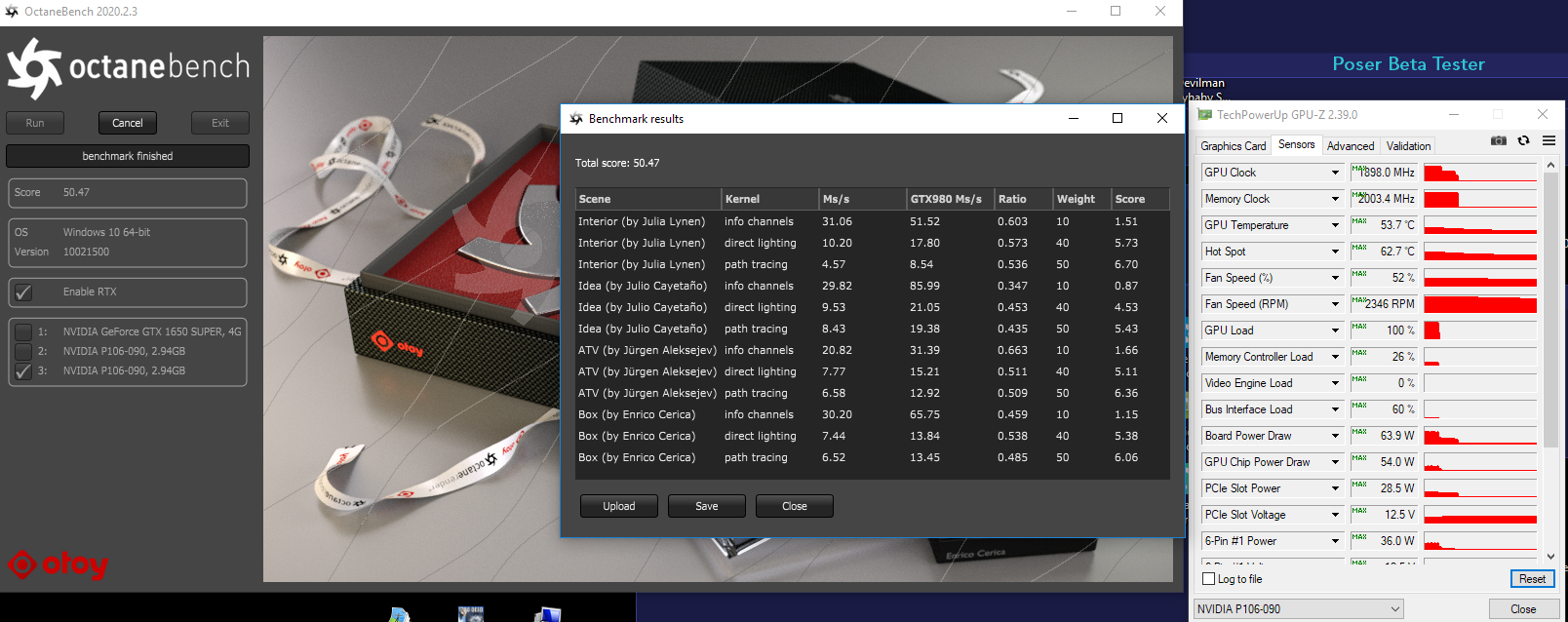
Task: Open the GPU Temperature sensor dropdown
Action: click(1336, 225)
